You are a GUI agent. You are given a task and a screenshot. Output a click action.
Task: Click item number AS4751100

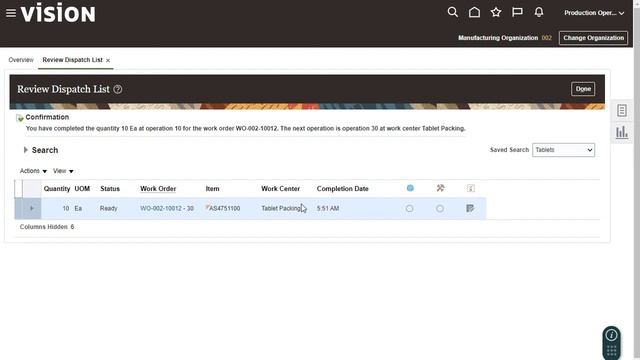tap(224, 208)
